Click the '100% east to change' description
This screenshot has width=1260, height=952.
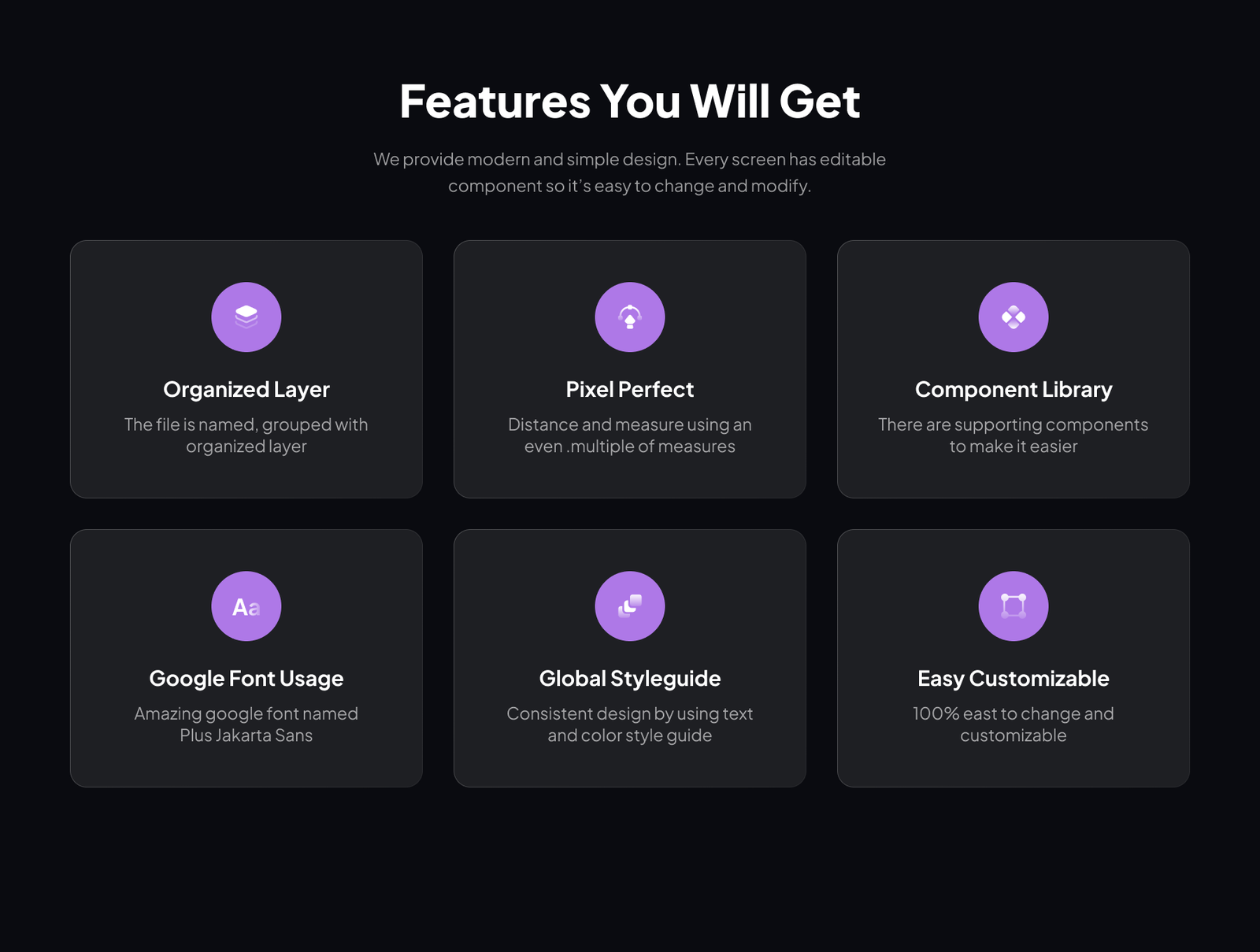pyautogui.click(x=1014, y=724)
